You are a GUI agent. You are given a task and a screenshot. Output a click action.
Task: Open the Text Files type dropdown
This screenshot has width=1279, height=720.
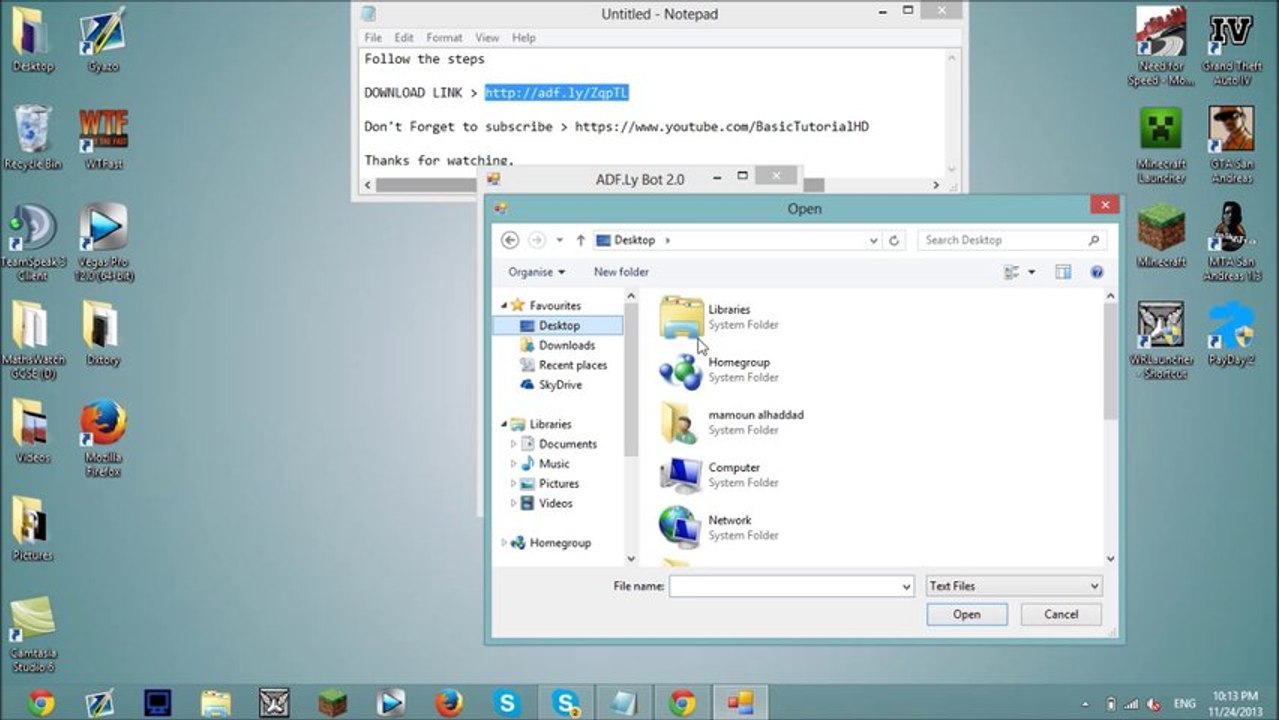(1013, 586)
